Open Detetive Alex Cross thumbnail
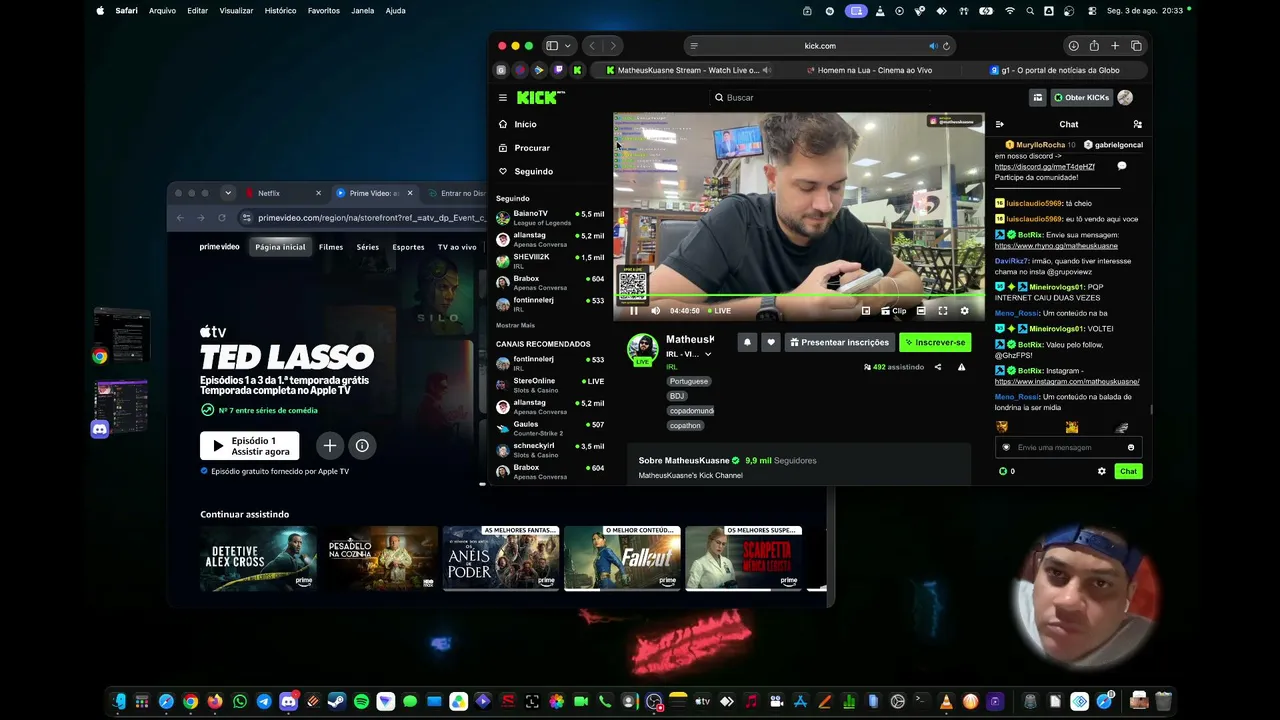Image resolution: width=1280 pixels, height=720 pixels. point(258,558)
